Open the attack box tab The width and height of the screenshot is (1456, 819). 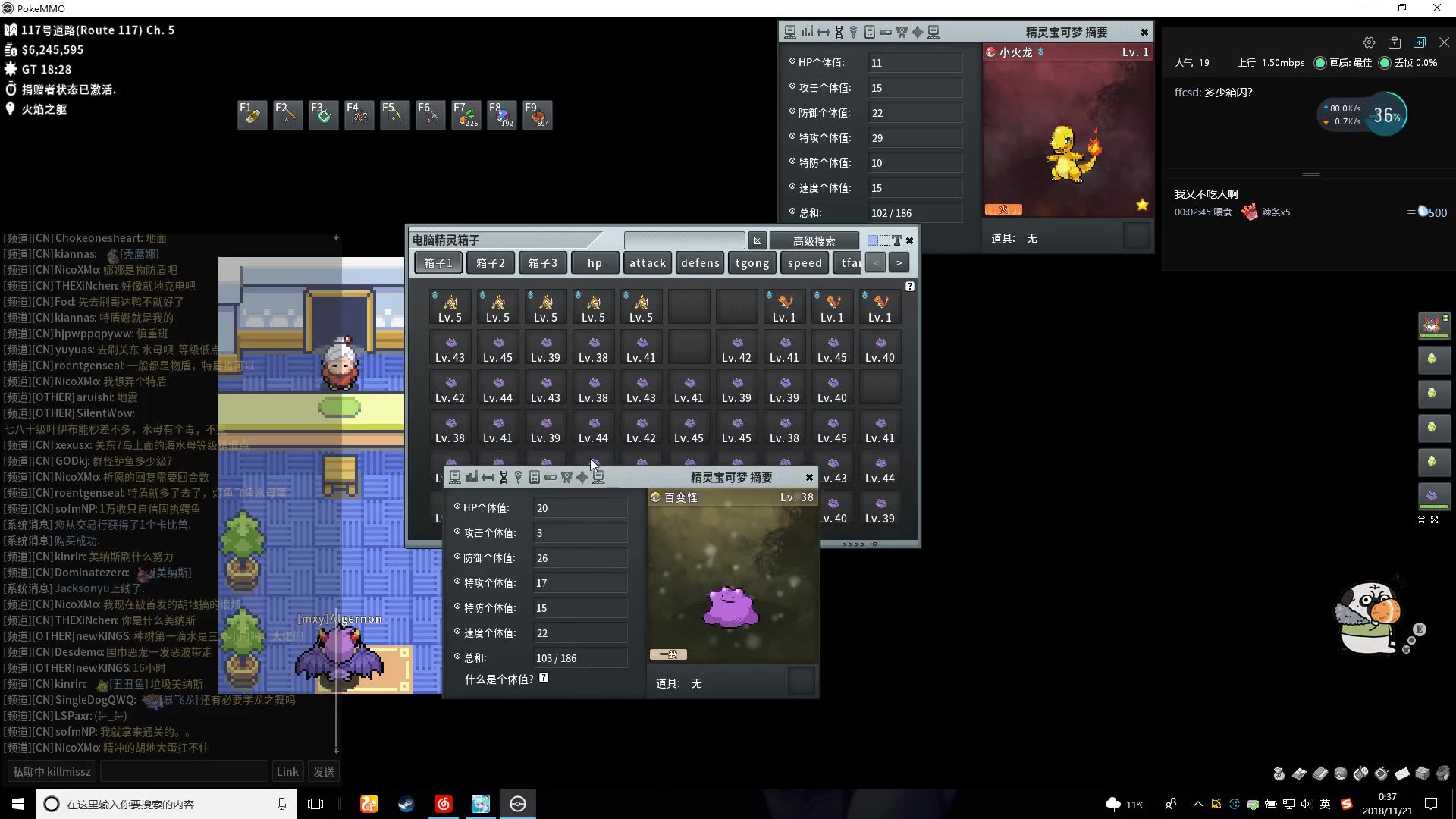648,263
